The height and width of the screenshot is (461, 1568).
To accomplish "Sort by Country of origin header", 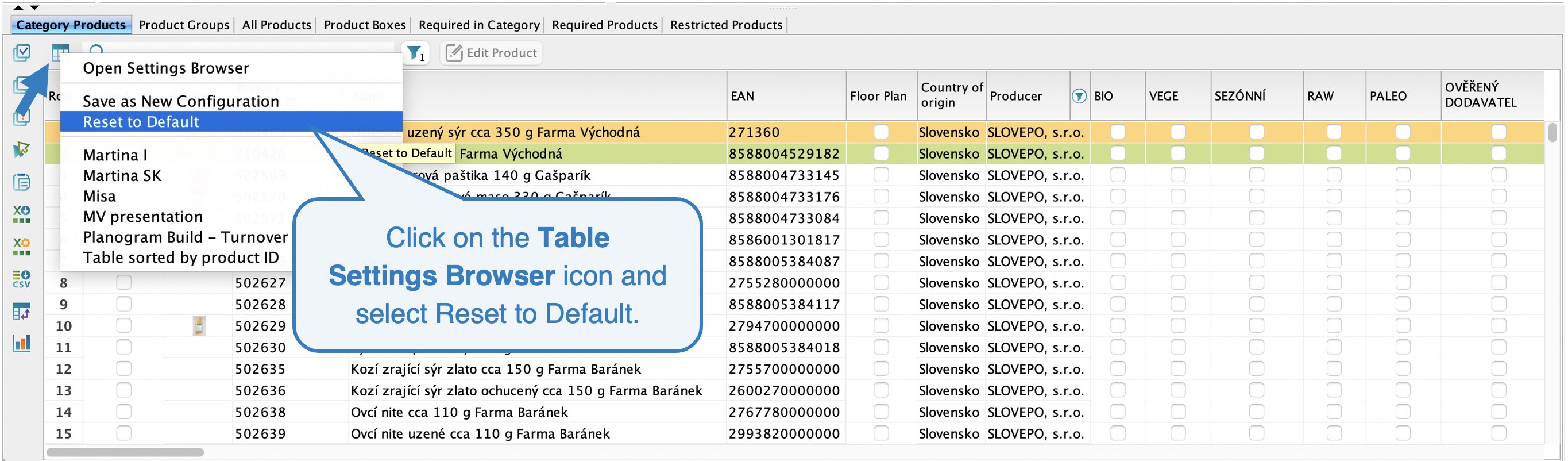I will coord(951,95).
